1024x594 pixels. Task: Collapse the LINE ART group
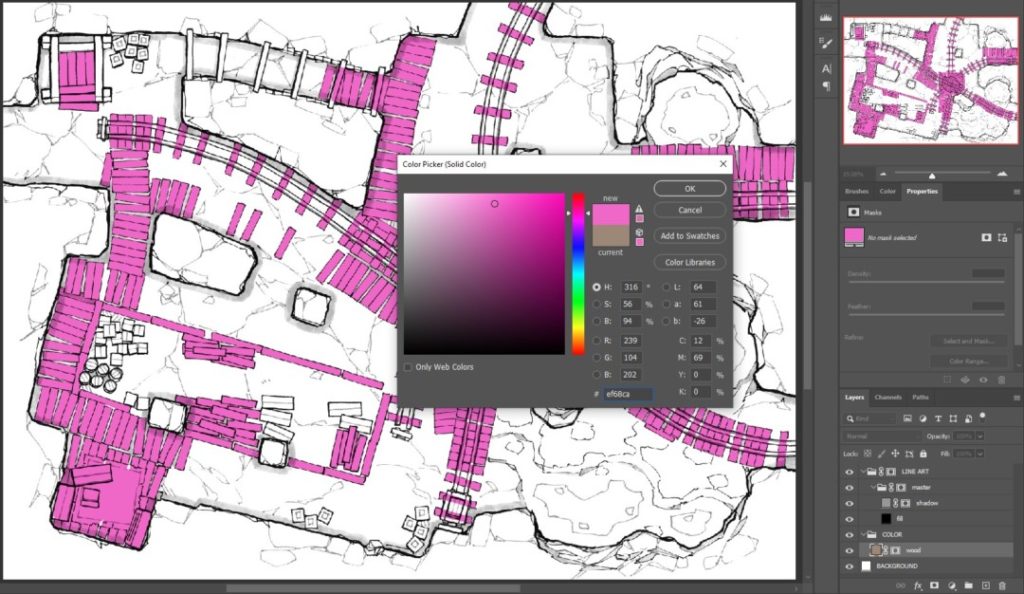(863, 471)
